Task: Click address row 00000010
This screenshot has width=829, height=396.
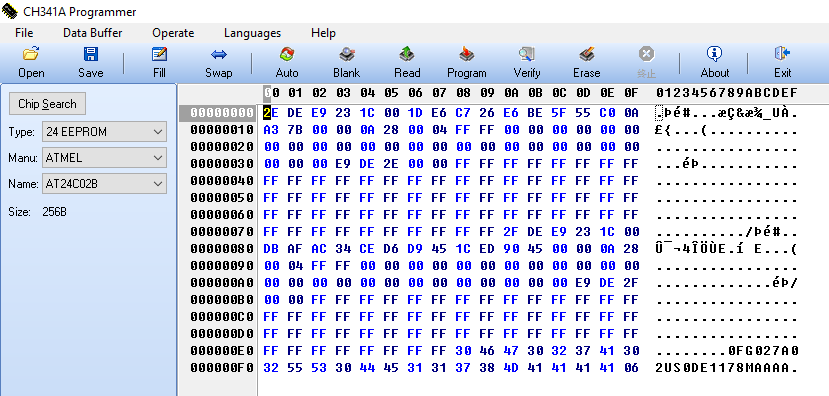Action: tap(222, 130)
